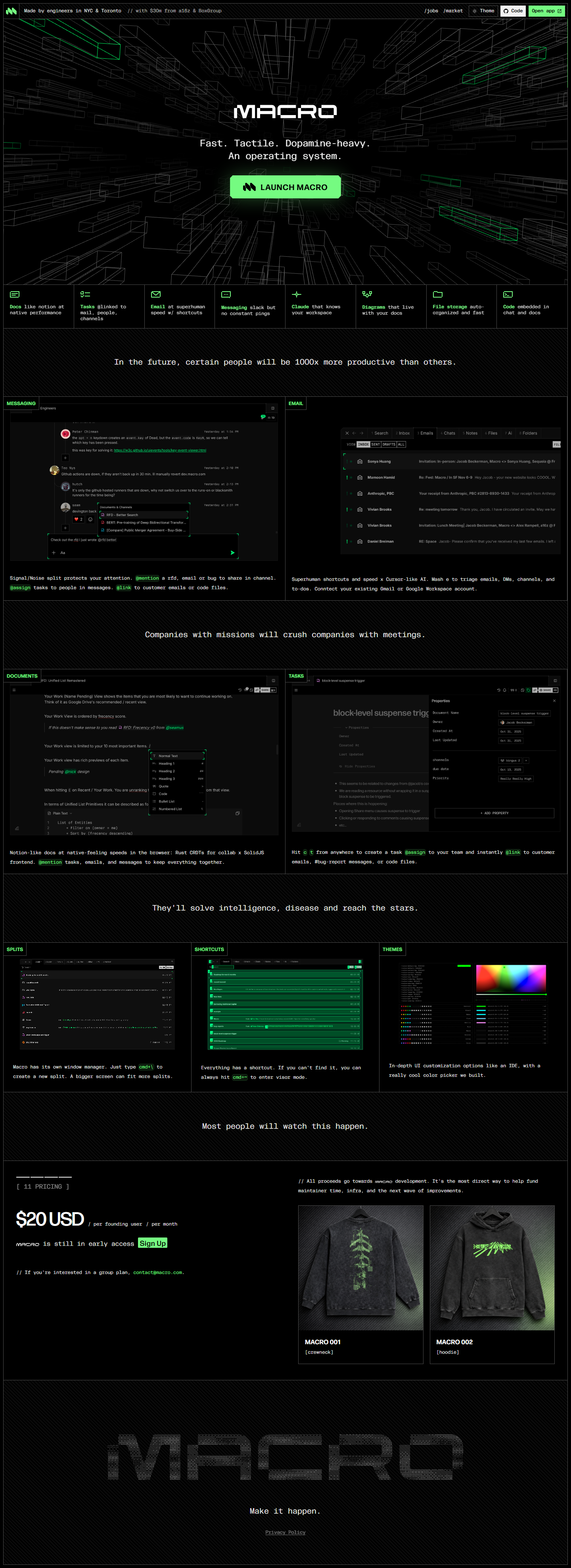Choose 'Bullet List' in the block menu
Image resolution: width=571 pixels, height=1568 pixels.
(x=178, y=801)
